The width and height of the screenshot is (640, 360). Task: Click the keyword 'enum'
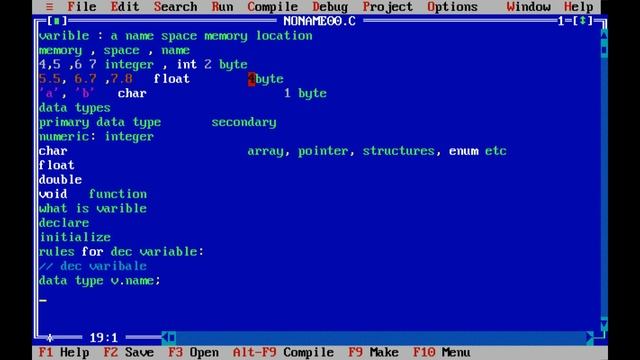click(x=463, y=151)
